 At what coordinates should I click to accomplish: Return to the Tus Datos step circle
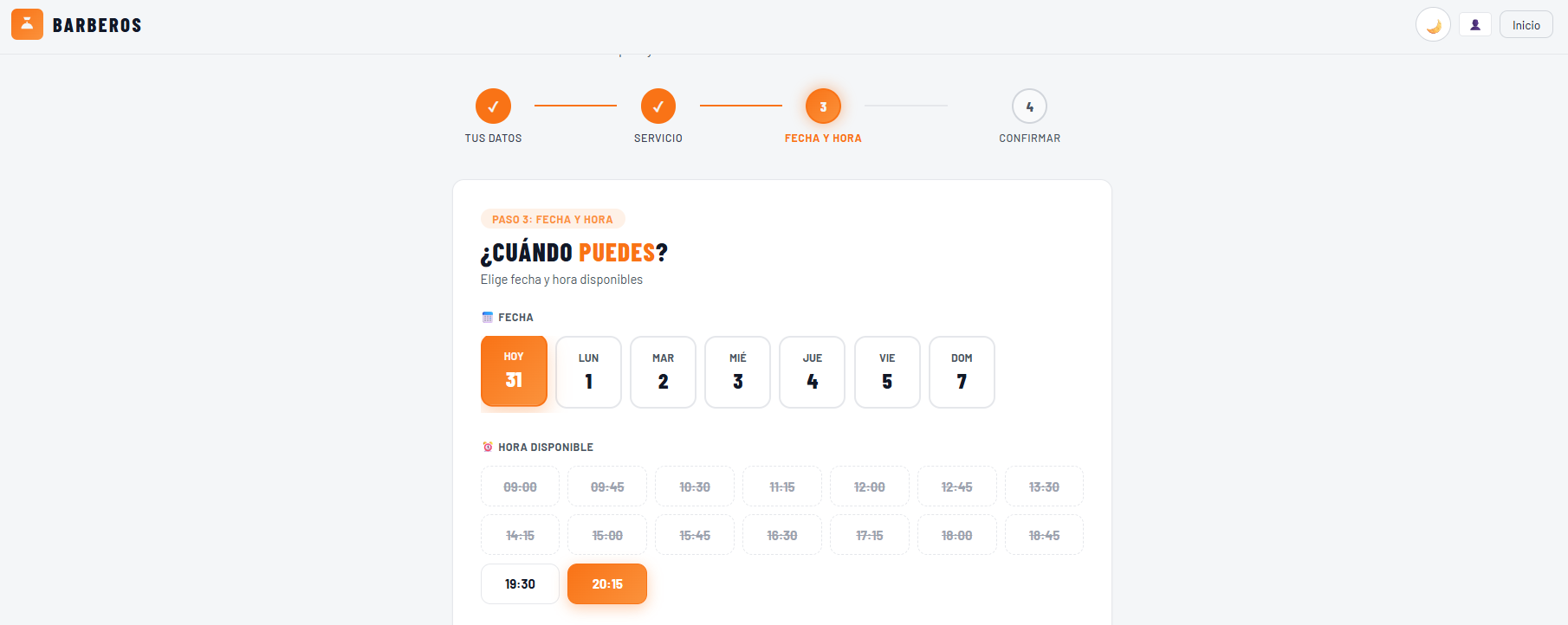tap(493, 106)
